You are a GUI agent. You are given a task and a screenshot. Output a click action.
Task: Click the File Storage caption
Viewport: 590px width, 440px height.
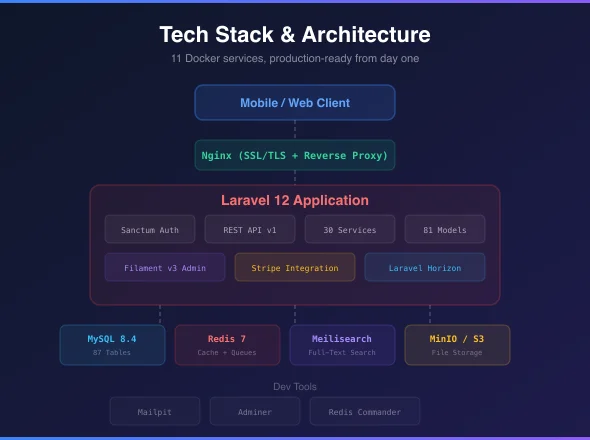pos(457,352)
